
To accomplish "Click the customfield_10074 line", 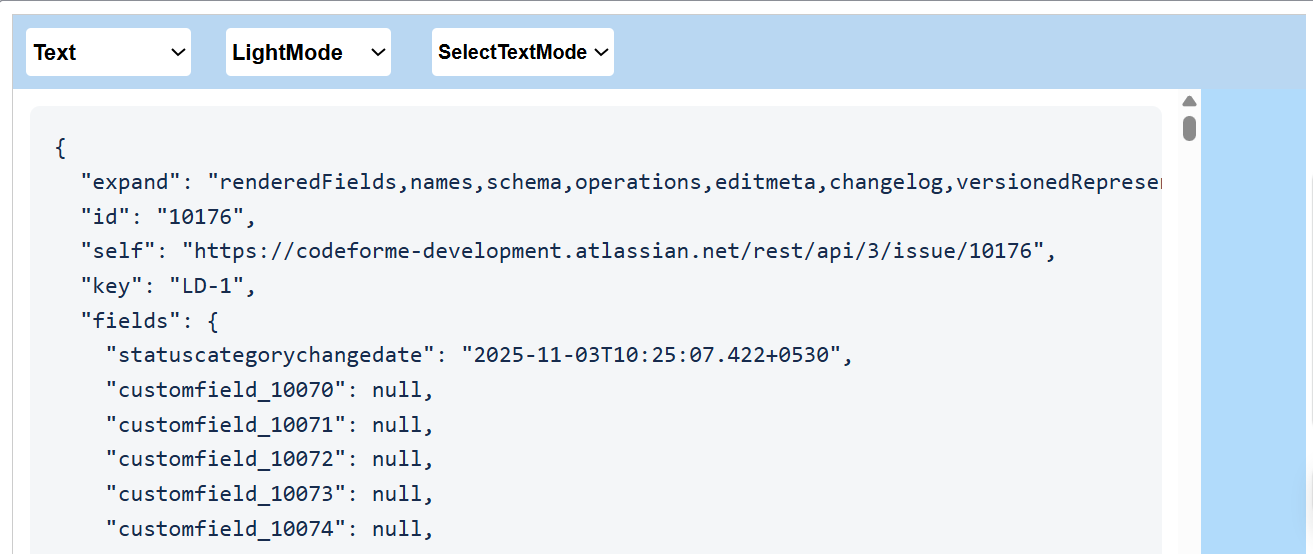I will click(268, 528).
